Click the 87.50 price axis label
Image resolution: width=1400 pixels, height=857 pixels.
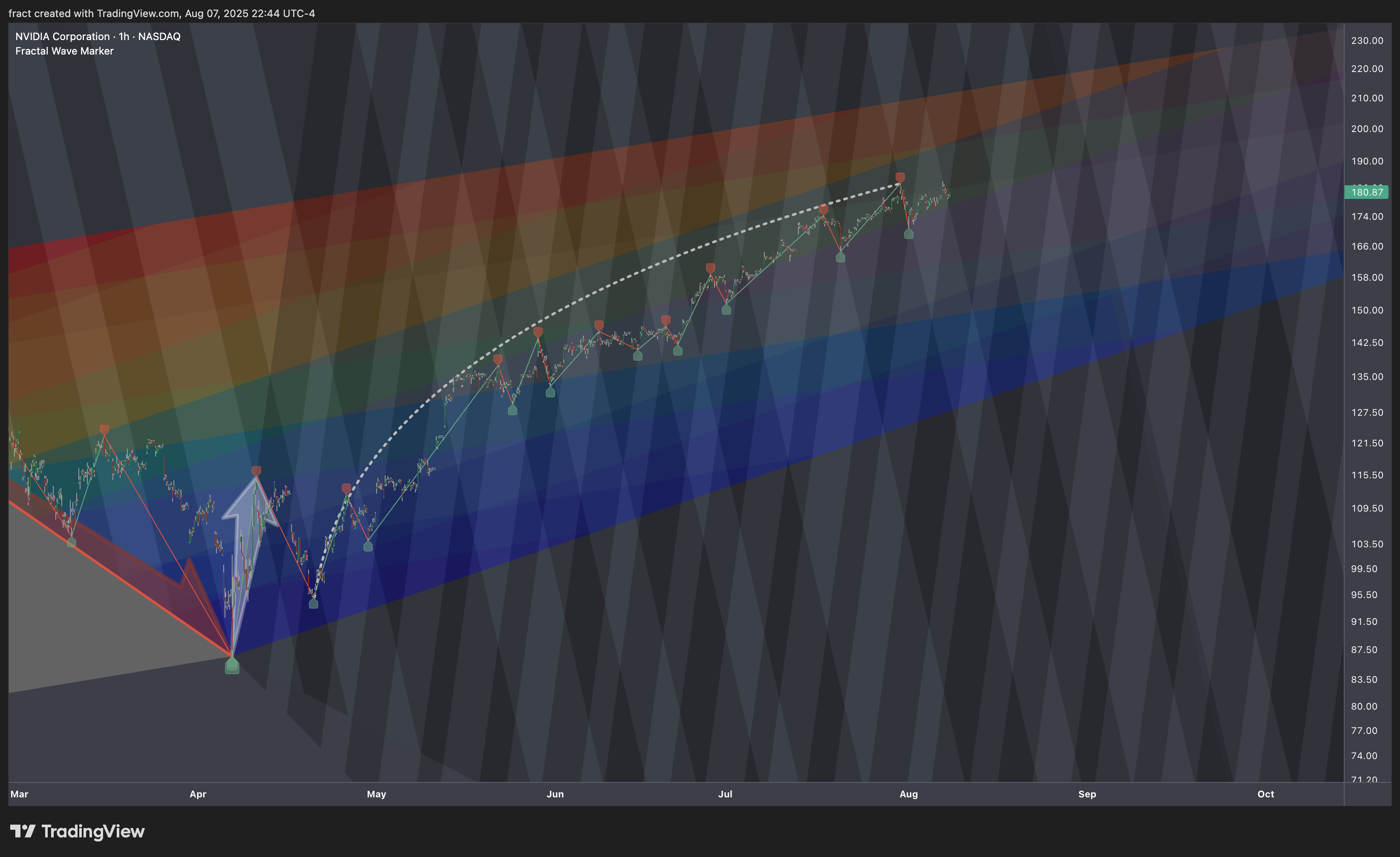[x=1364, y=650]
